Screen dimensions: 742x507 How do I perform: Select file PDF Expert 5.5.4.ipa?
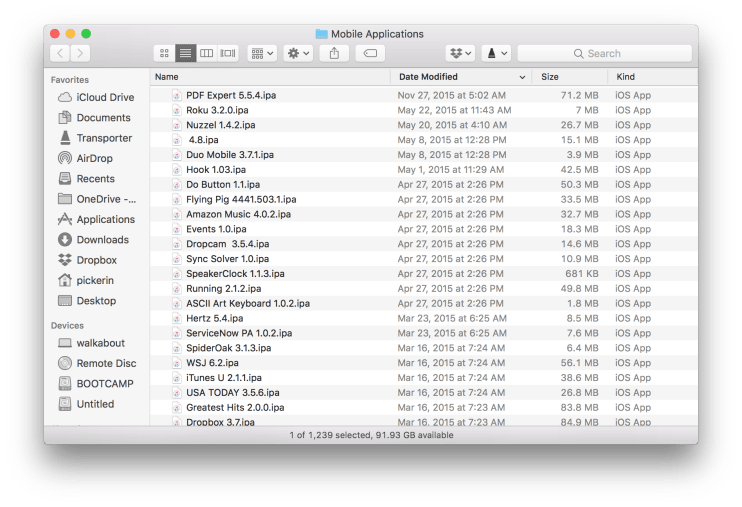424,95
